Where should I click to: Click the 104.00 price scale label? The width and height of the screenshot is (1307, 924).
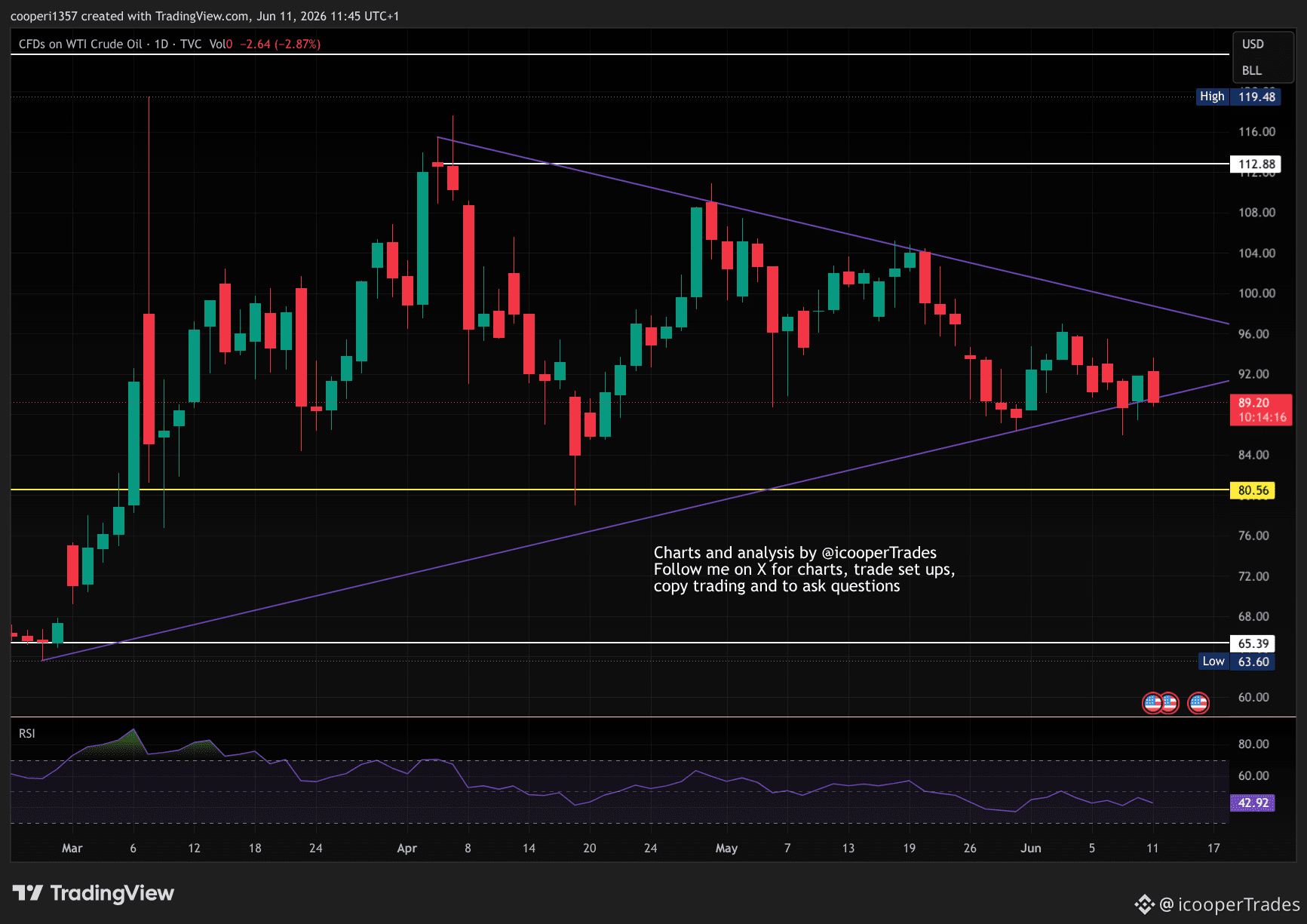tap(1256, 253)
